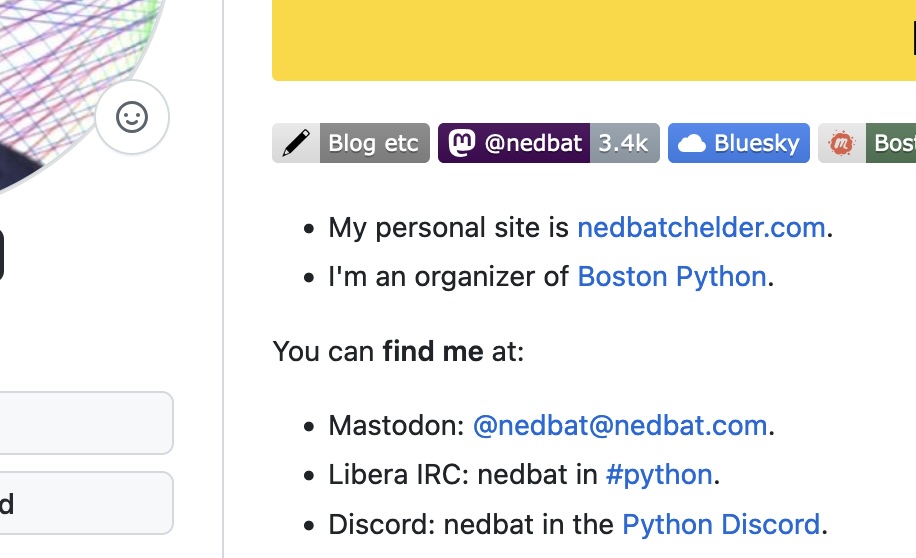Go to the Python Discord link
The height and width of the screenshot is (558, 916).
click(x=721, y=523)
